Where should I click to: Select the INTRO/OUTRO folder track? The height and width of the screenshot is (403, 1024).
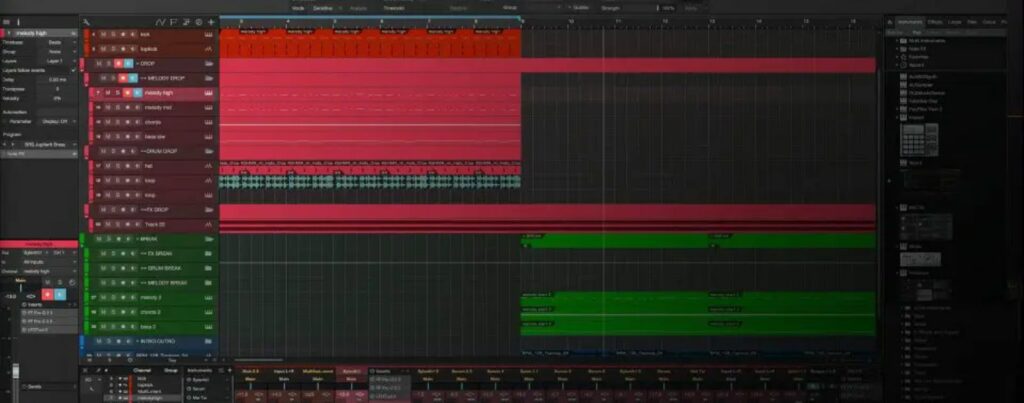tap(158, 341)
